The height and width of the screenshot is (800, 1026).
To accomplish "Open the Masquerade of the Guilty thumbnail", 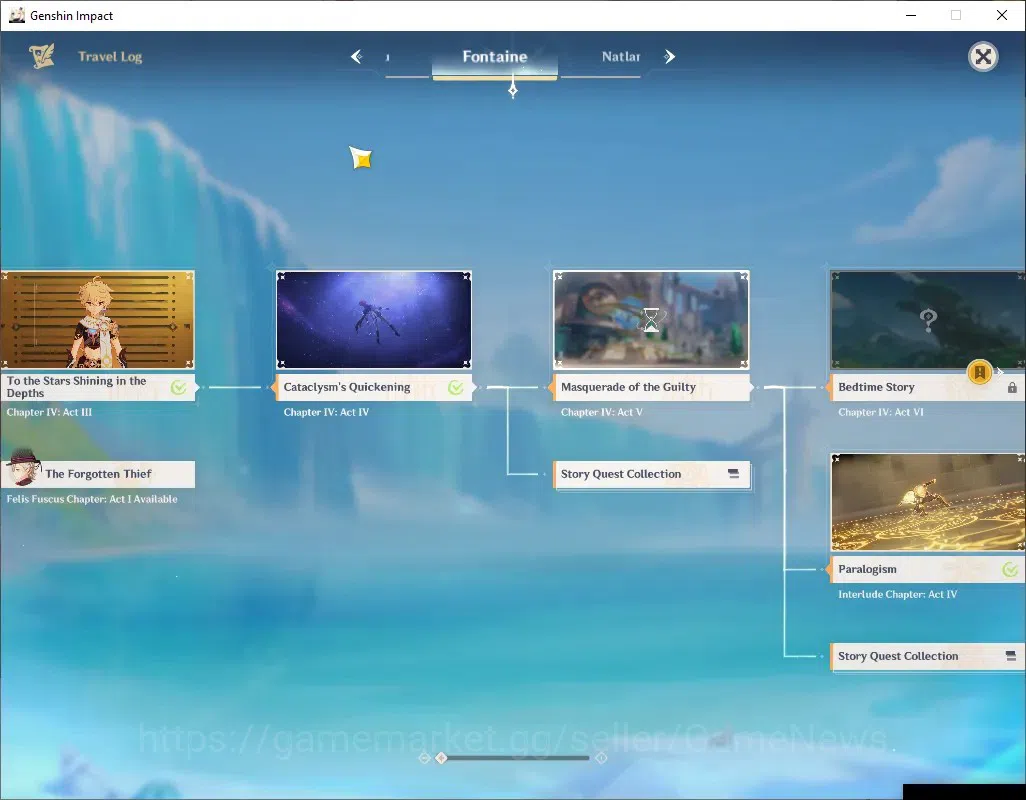I will (x=651, y=320).
